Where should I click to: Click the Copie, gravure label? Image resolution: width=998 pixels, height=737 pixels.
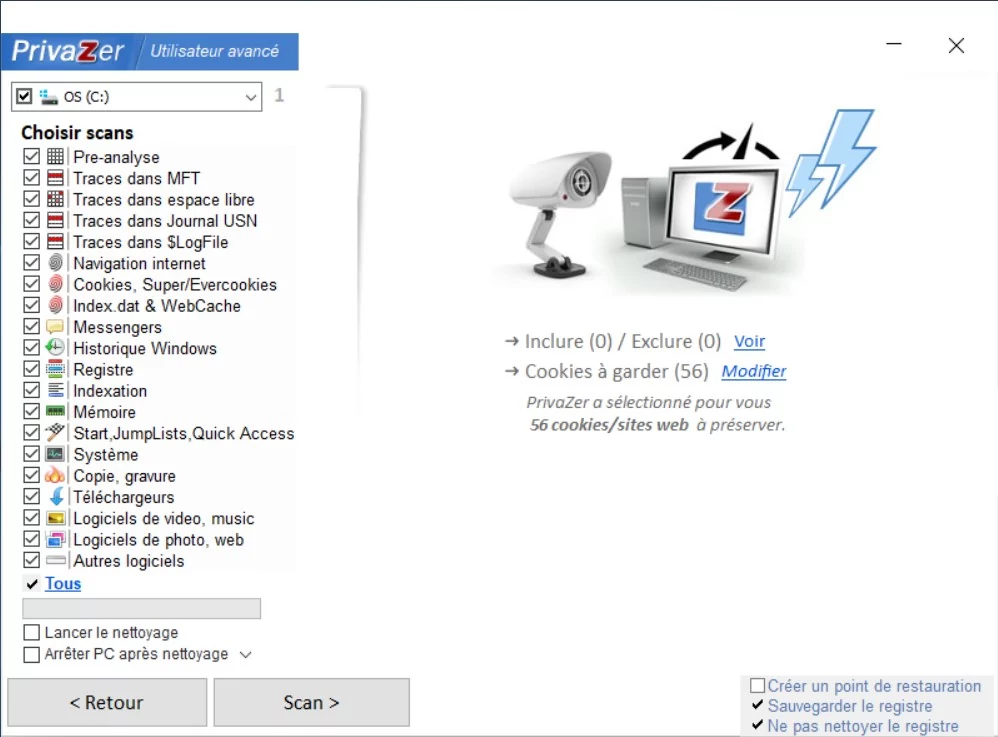[x=125, y=476]
